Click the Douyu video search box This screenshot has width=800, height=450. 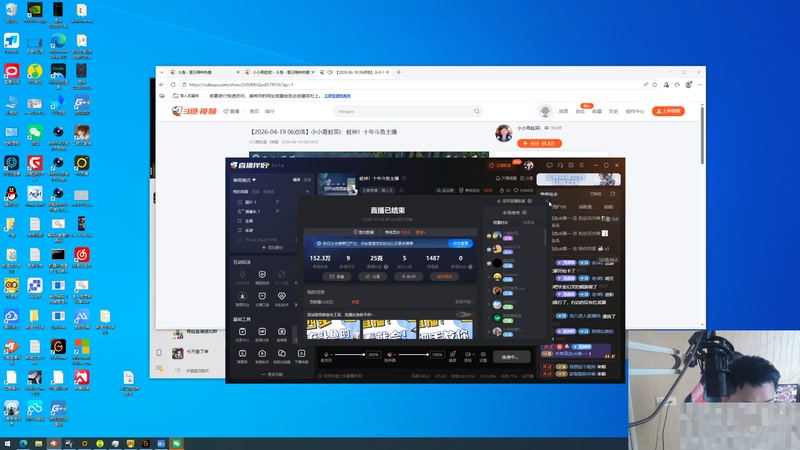coord(408,111)
